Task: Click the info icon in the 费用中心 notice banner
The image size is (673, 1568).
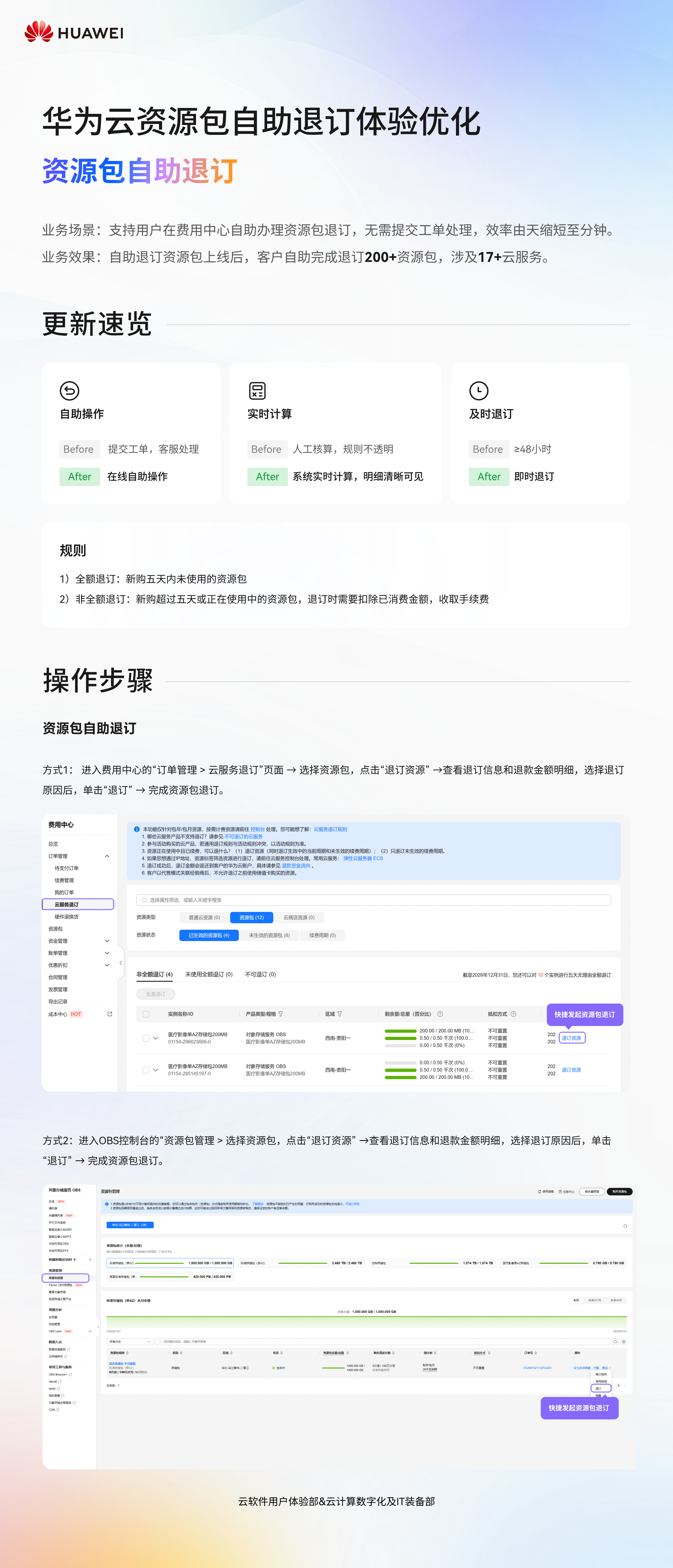Action: 137,829
